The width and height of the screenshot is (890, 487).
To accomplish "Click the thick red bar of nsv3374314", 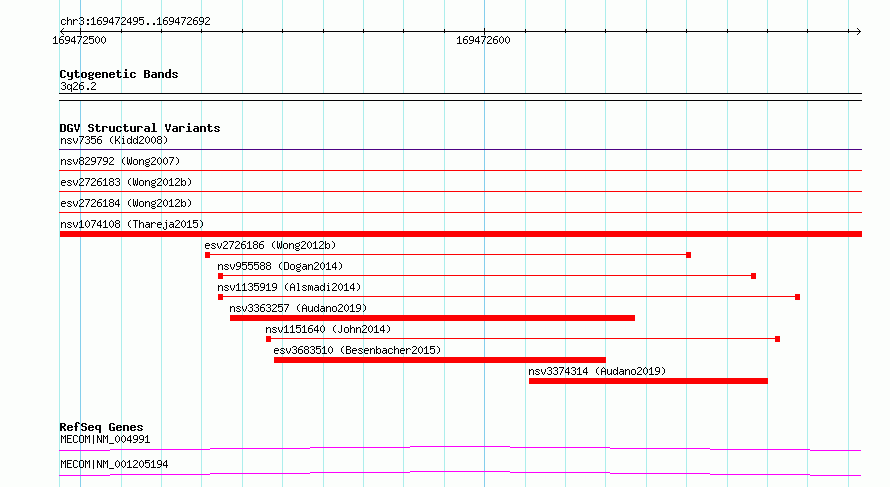I will (x=648, y=381).
